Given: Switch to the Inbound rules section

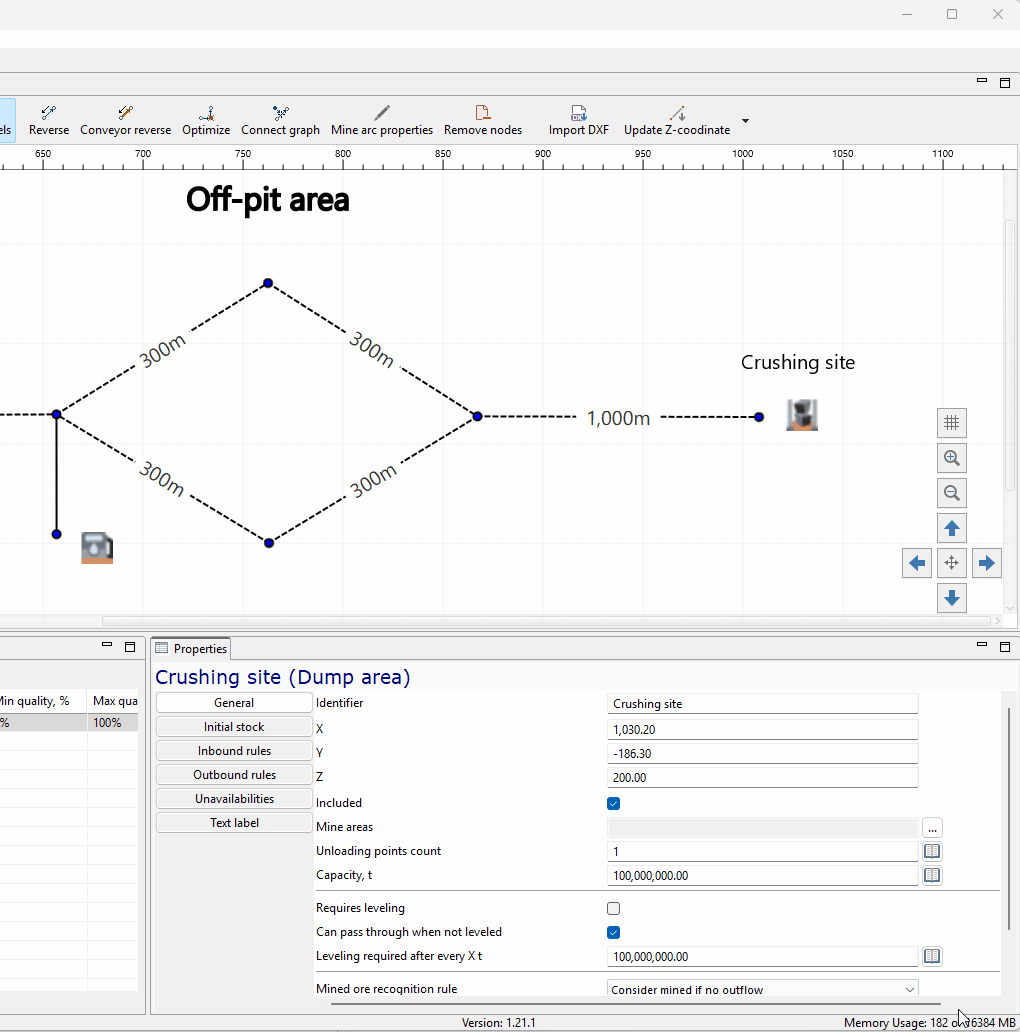Looking at the screenshot, I should (x=234, y=751).
